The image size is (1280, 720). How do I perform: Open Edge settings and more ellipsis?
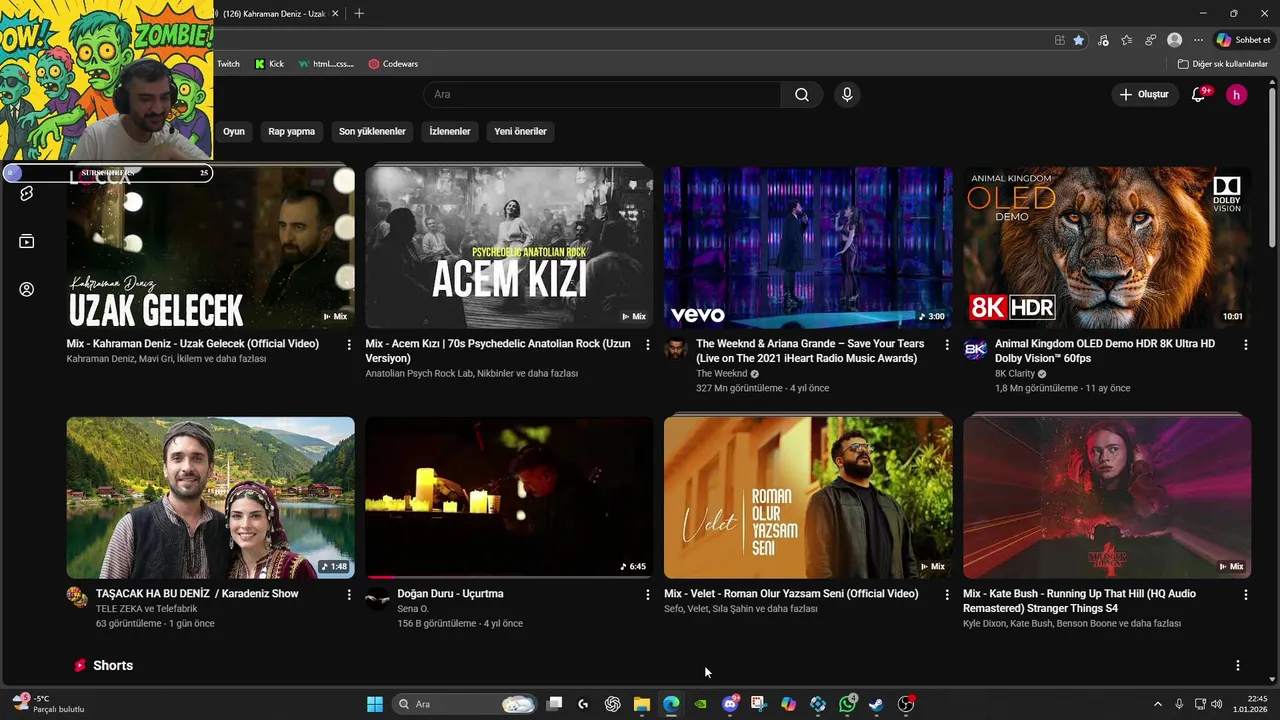pyautogui.click(x=1198, y=40)
